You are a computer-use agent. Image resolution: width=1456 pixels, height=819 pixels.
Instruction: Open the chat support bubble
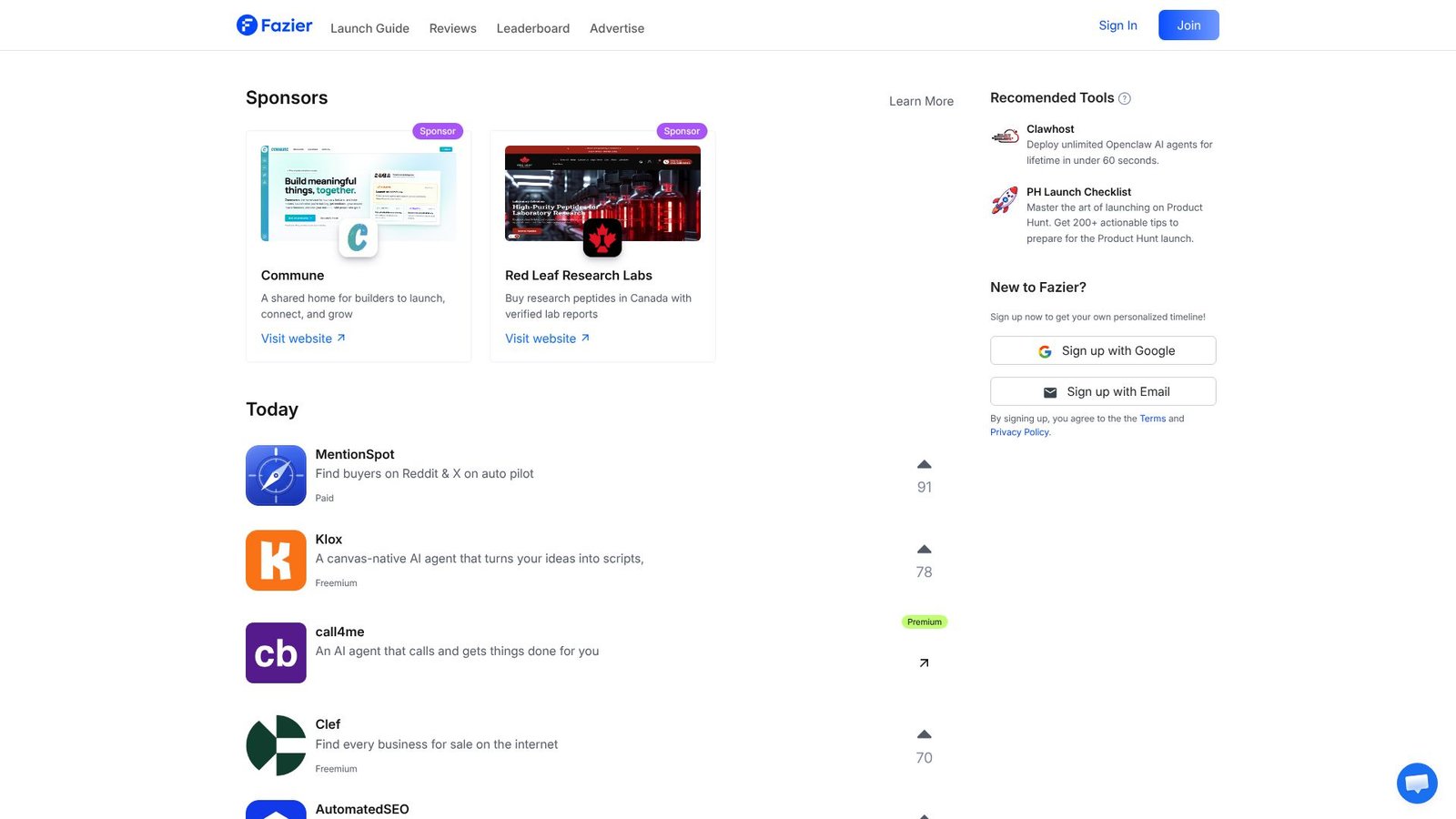[1417, 783]
